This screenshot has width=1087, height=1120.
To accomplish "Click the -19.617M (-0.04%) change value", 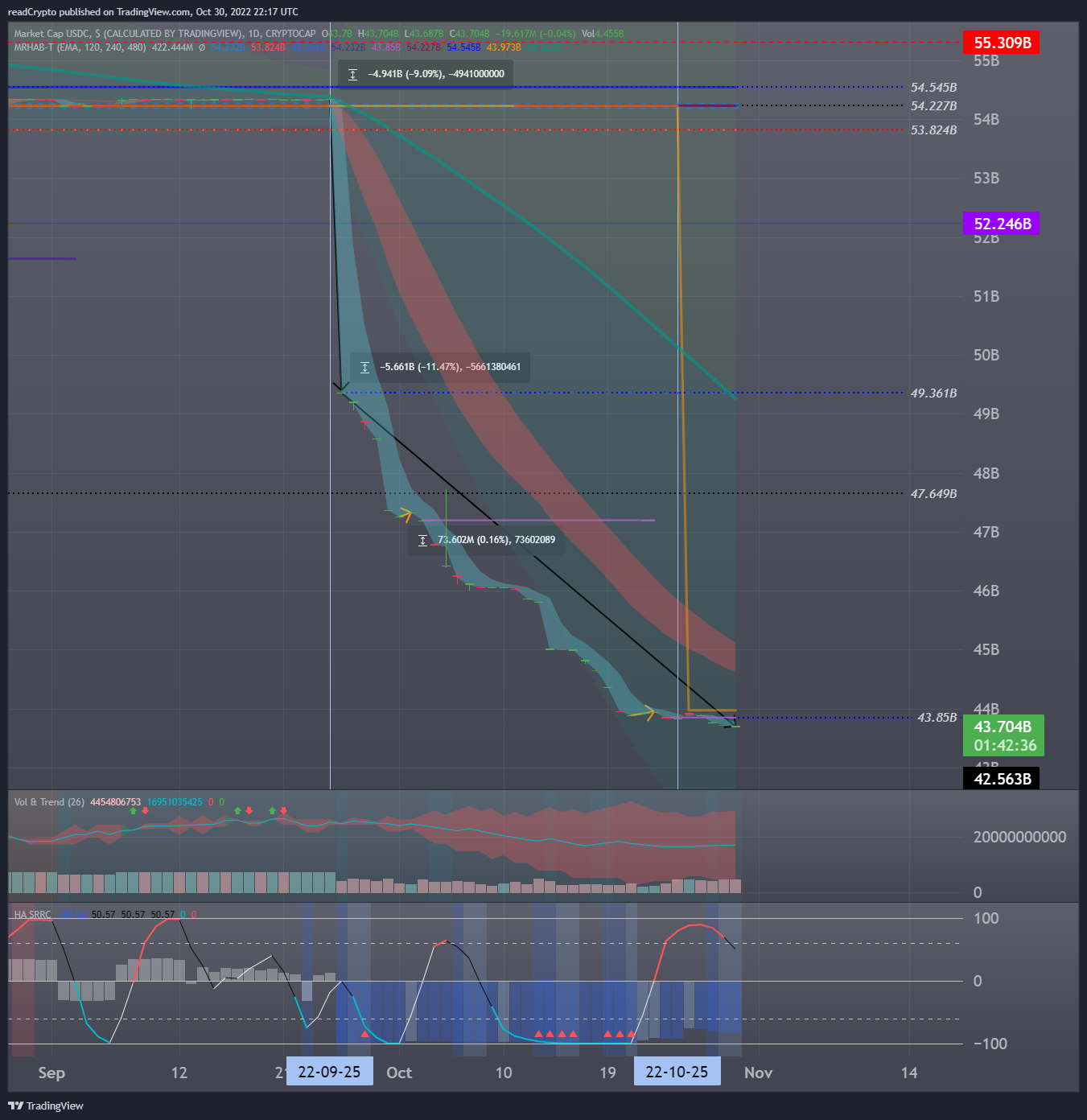I will point(535,34).
